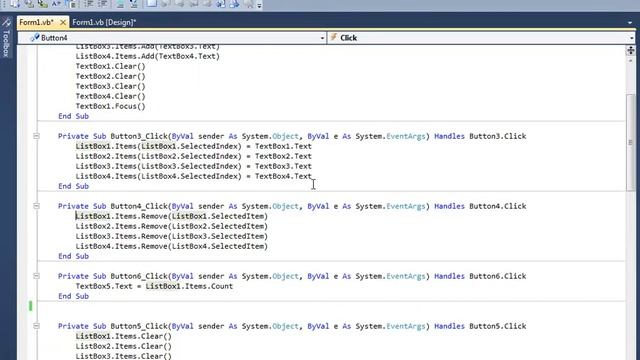Click the 'Button6_Click' sub name
Screen dimensions: 640x360
point(139,276)
